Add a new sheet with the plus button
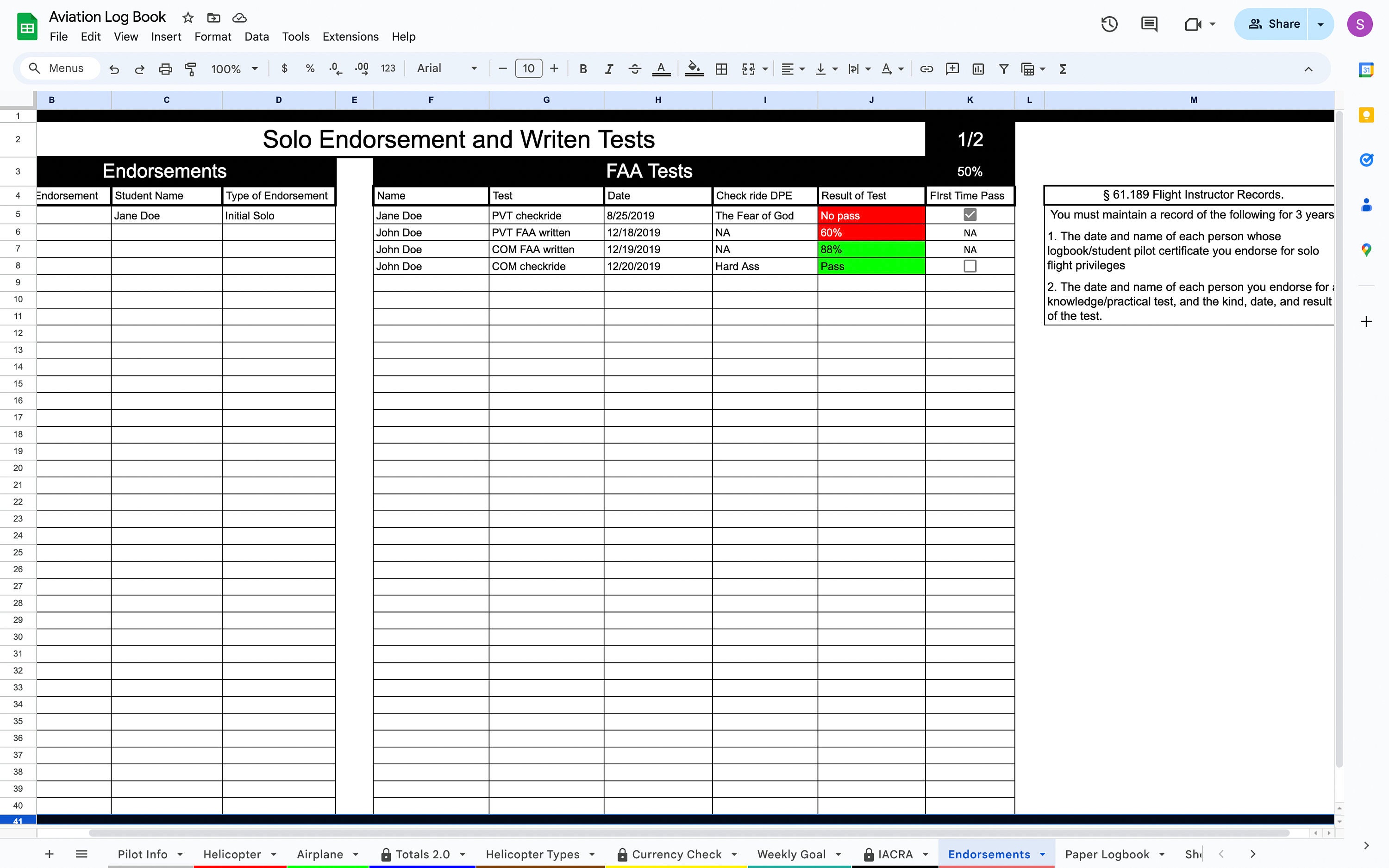Viewport: 1389px width, 868px height. point(50,854)
